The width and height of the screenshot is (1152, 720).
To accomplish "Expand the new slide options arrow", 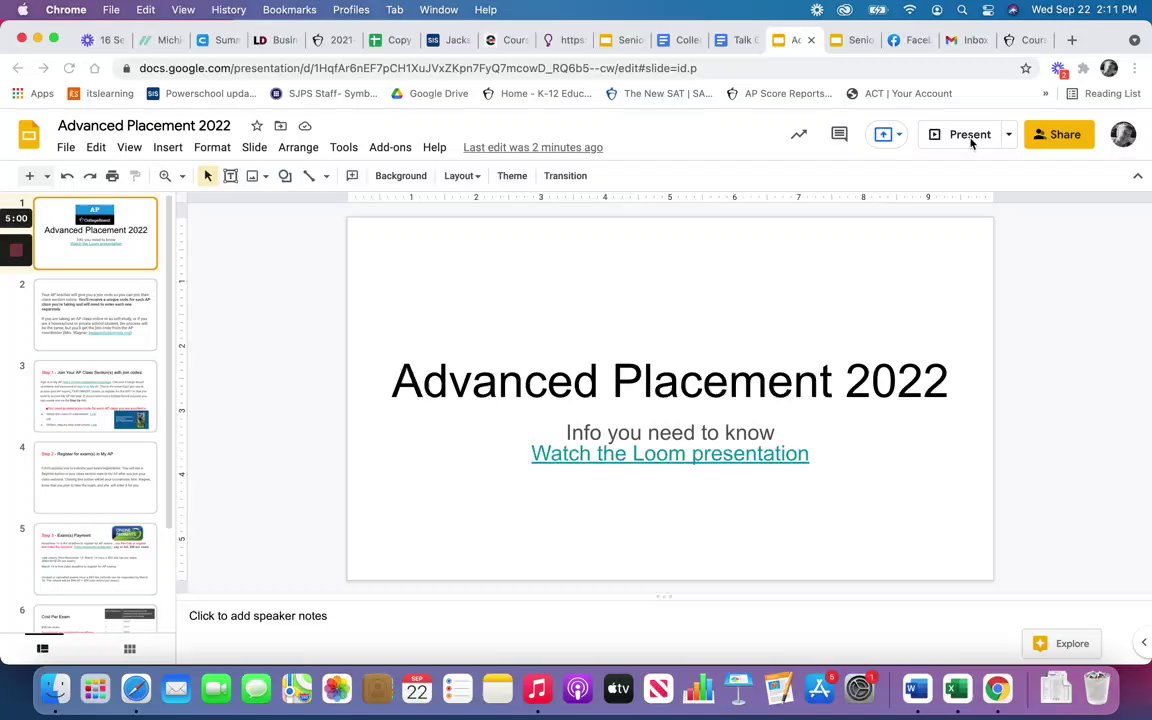I will point(46,176).
